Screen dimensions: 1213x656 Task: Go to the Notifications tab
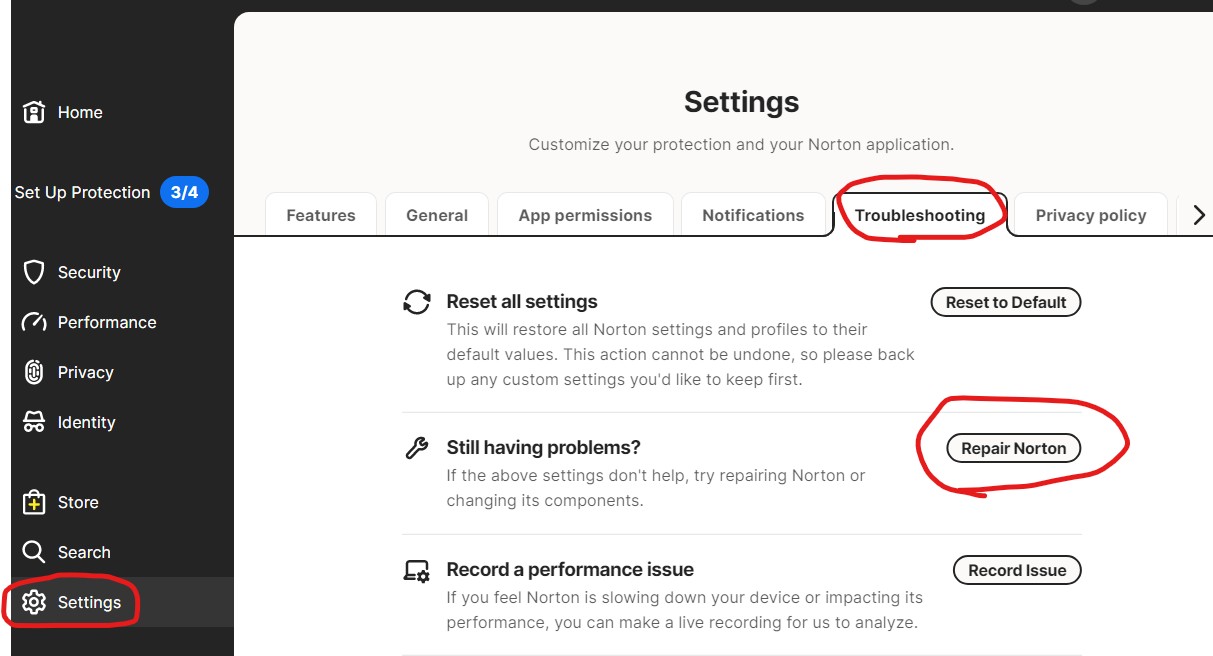click(x=753, y=215)
